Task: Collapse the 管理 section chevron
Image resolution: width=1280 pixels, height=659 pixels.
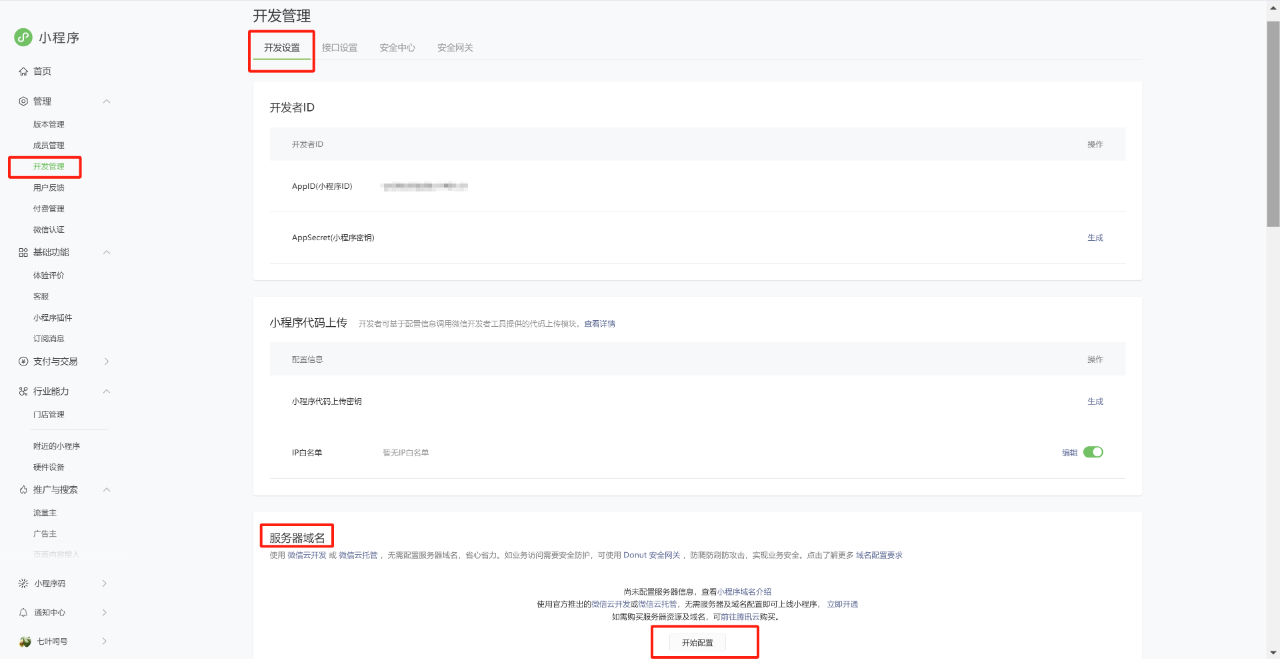Action: click(107, 101)
